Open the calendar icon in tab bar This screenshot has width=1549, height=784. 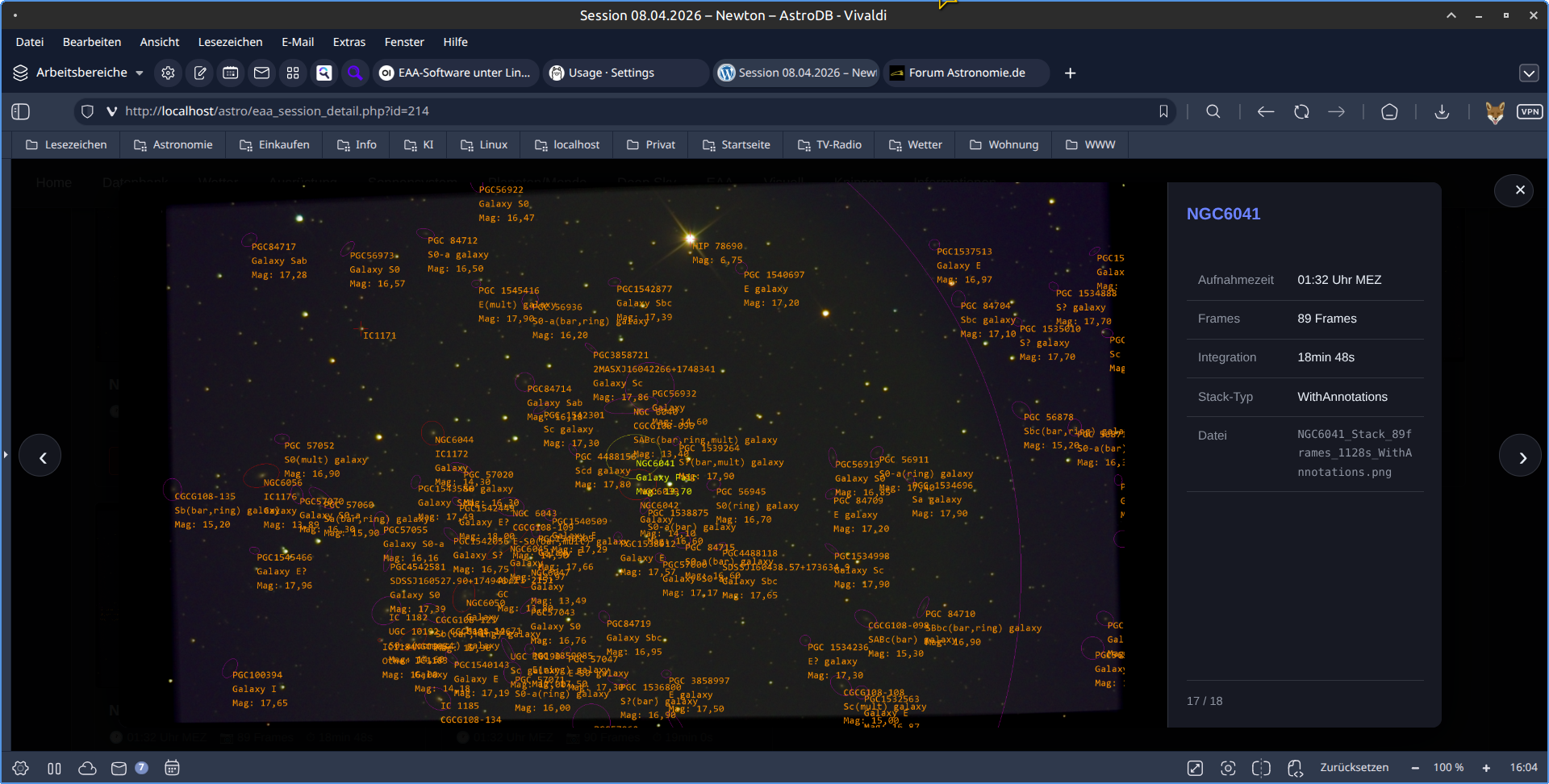tap(231, 73)
